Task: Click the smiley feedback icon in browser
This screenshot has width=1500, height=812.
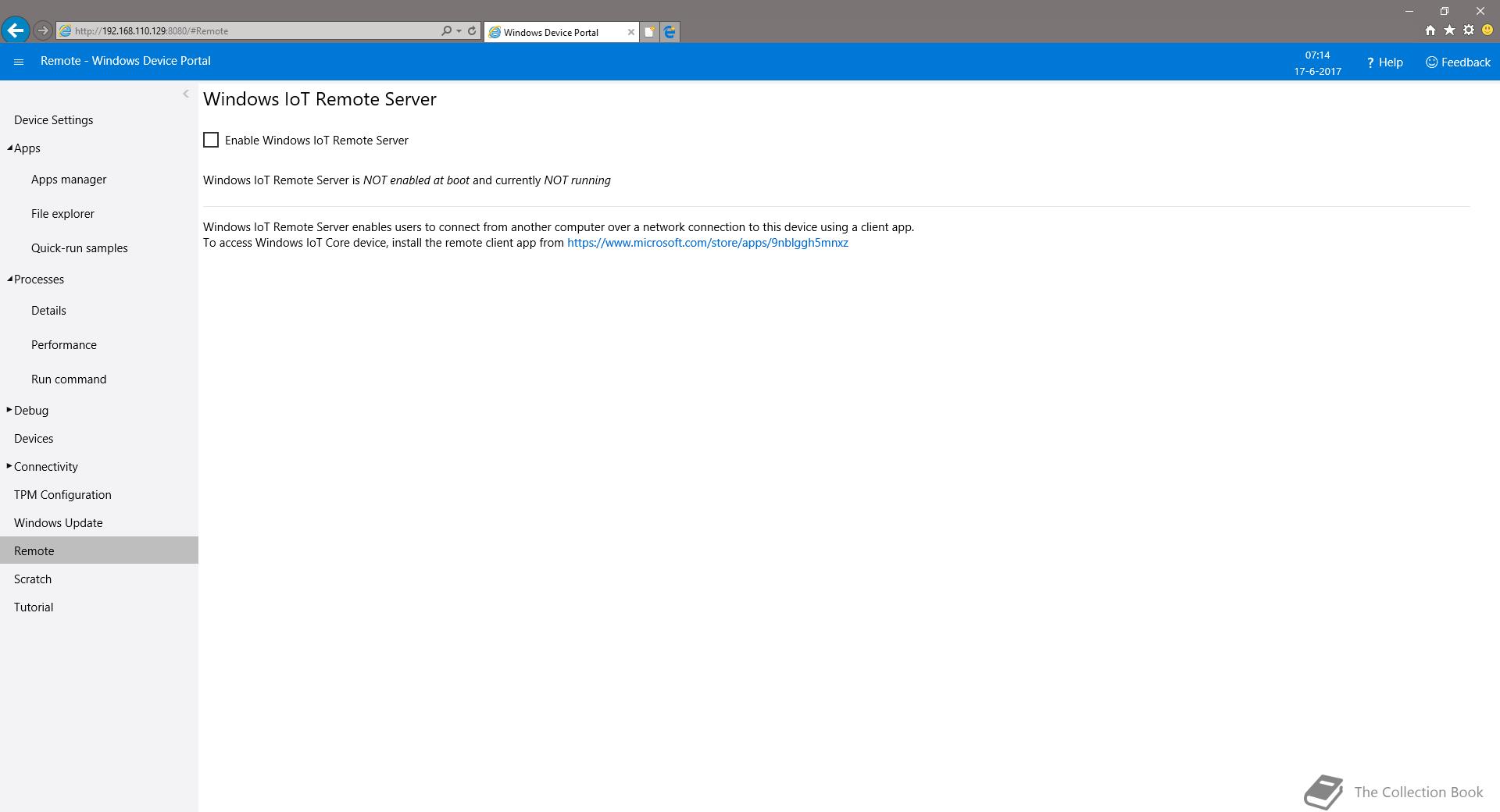Action: pos(1487,30)
